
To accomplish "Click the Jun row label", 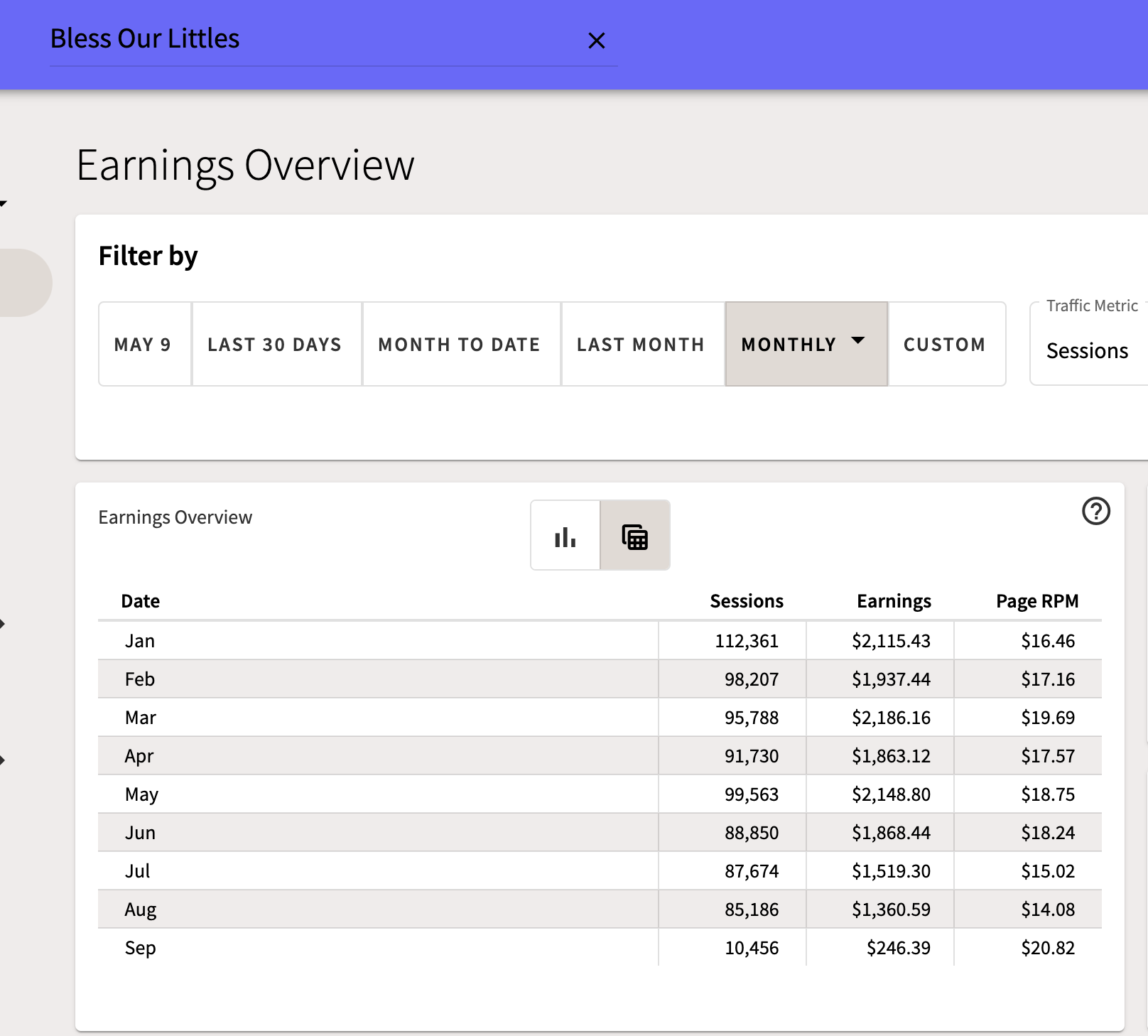I will coord(140,833).
